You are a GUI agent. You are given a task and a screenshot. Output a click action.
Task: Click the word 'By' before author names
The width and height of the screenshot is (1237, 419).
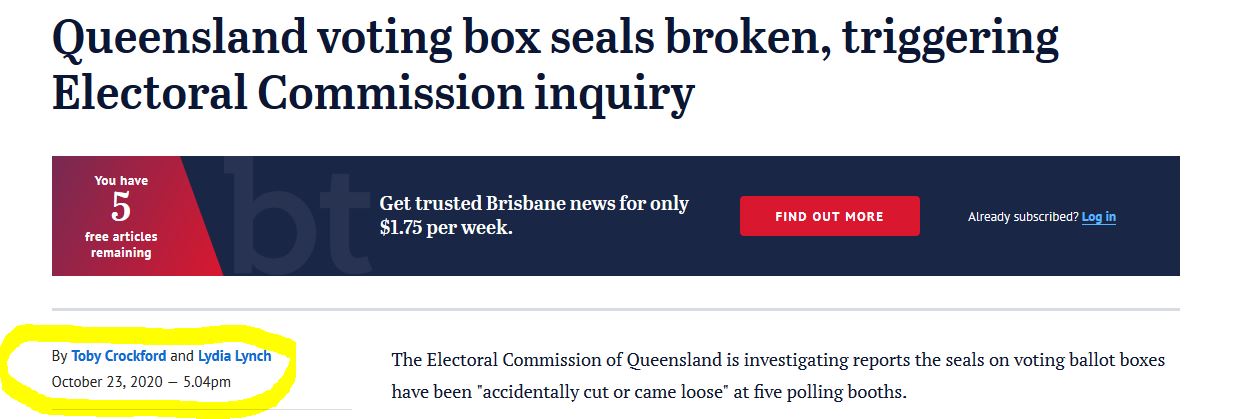(59, 356)
